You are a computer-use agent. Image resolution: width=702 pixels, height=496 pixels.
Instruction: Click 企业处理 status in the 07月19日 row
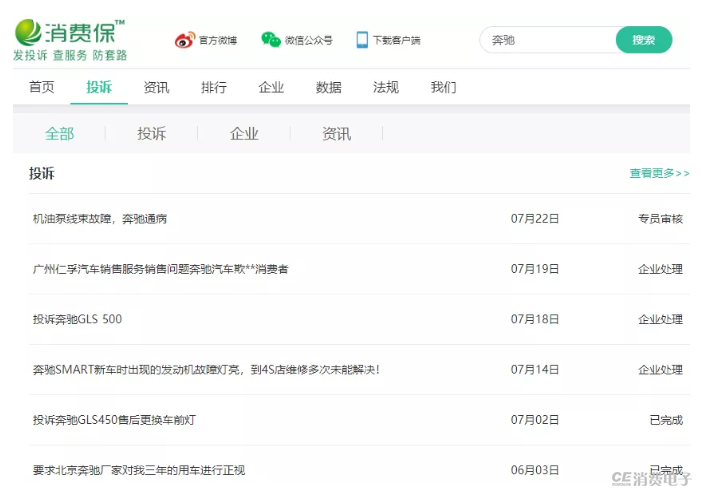660,269
